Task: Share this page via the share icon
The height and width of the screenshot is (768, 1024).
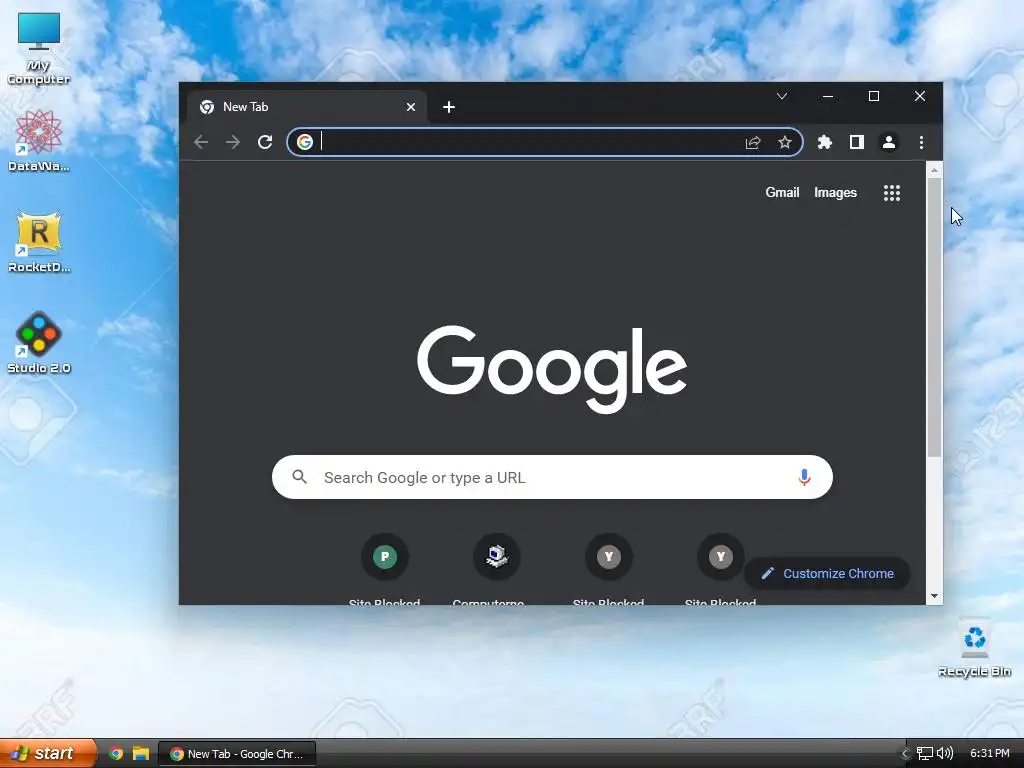Action: pos(753,142)
